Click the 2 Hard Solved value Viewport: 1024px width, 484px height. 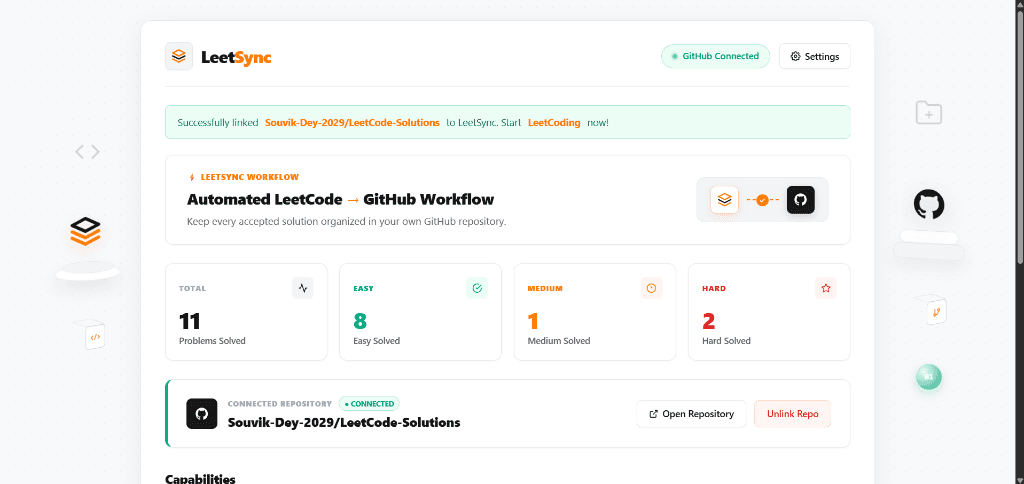coord(709,321)
